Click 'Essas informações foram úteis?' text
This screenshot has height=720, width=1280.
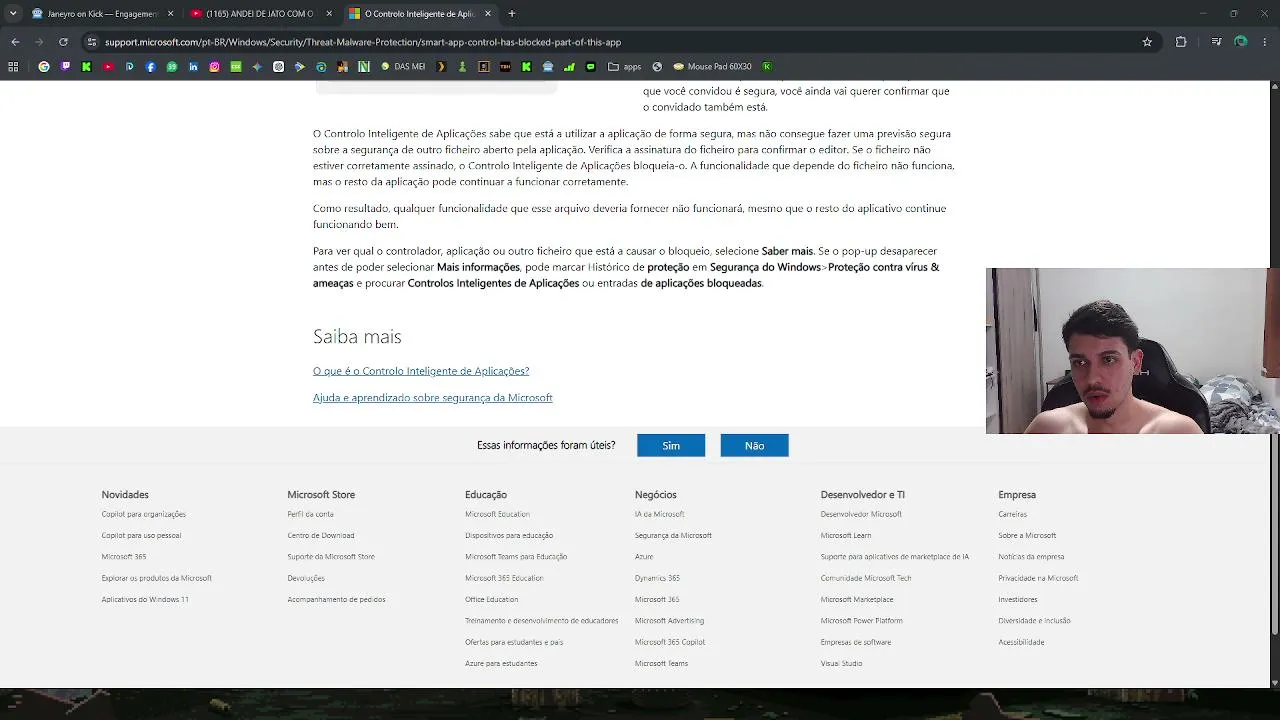coord(546,446)
